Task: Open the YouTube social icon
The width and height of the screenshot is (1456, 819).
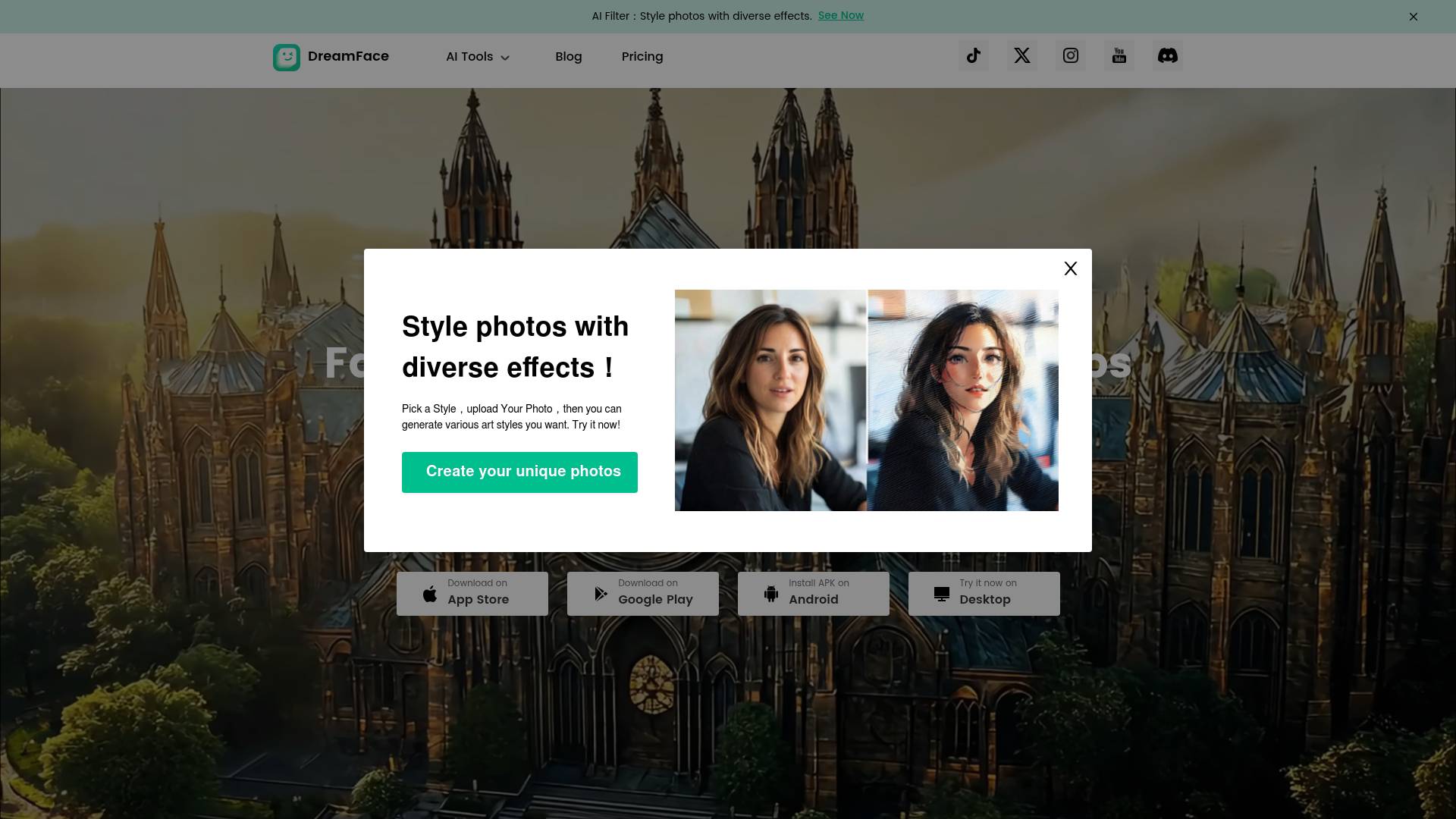Action: click(x=1119, y=55)
